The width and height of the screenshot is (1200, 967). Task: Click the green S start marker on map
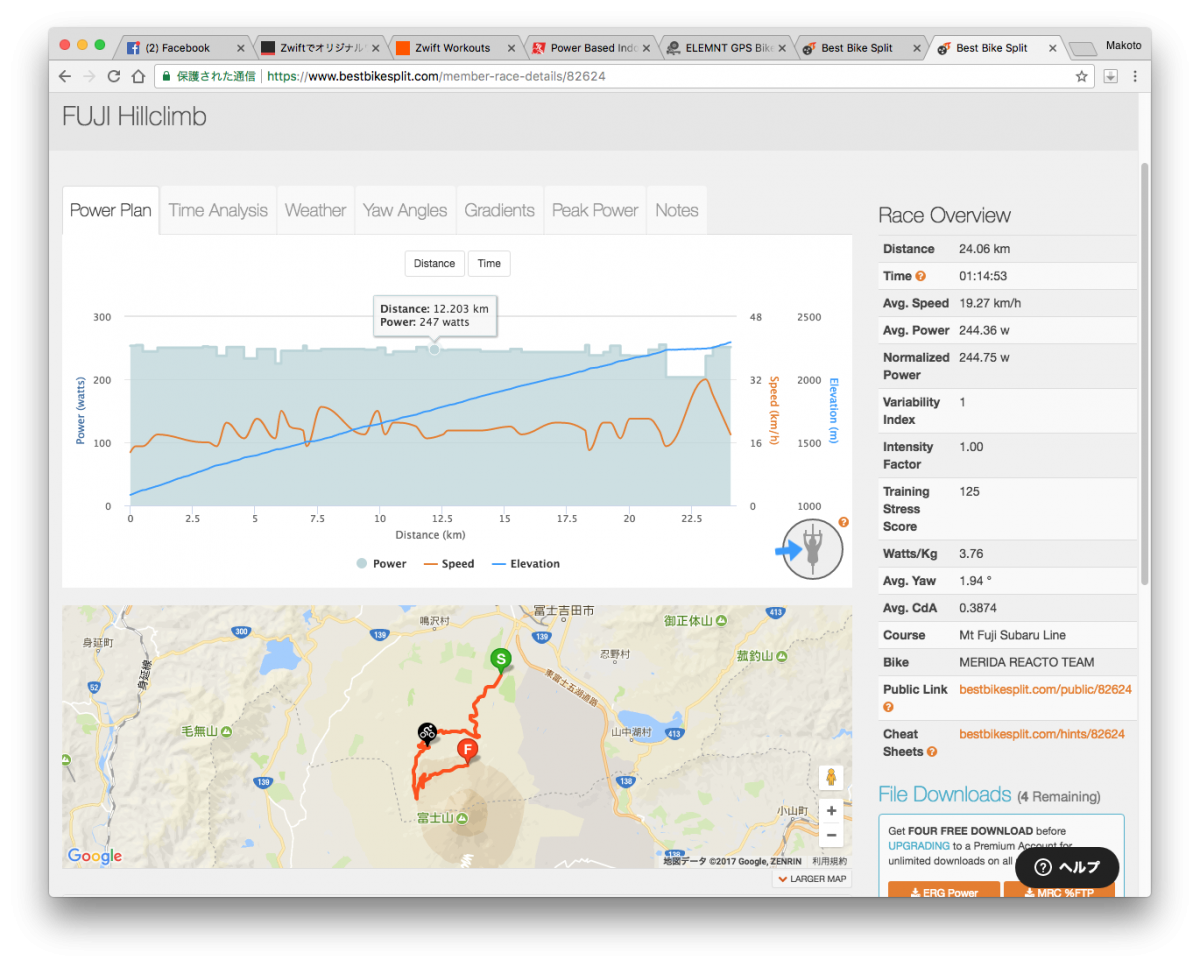tap(500, 659)
